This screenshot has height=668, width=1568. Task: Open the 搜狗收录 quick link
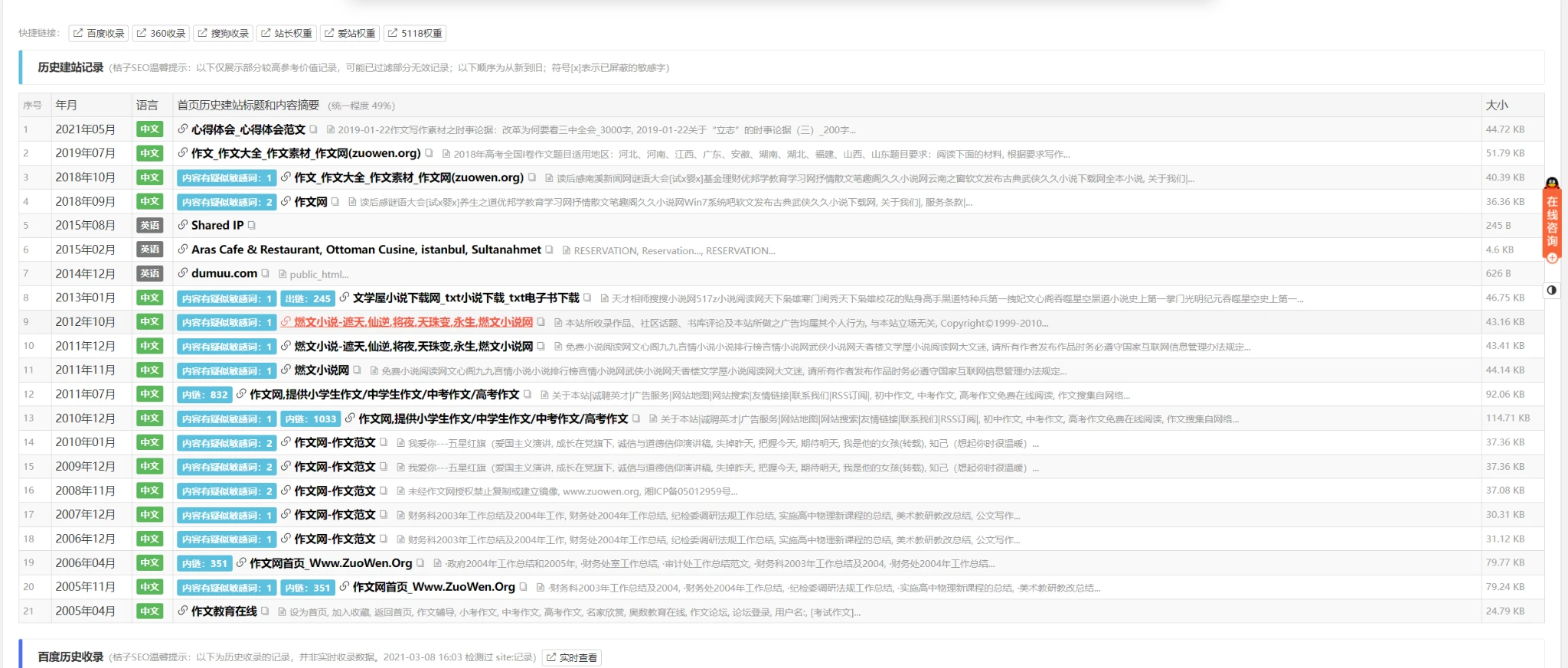(223, 33)
